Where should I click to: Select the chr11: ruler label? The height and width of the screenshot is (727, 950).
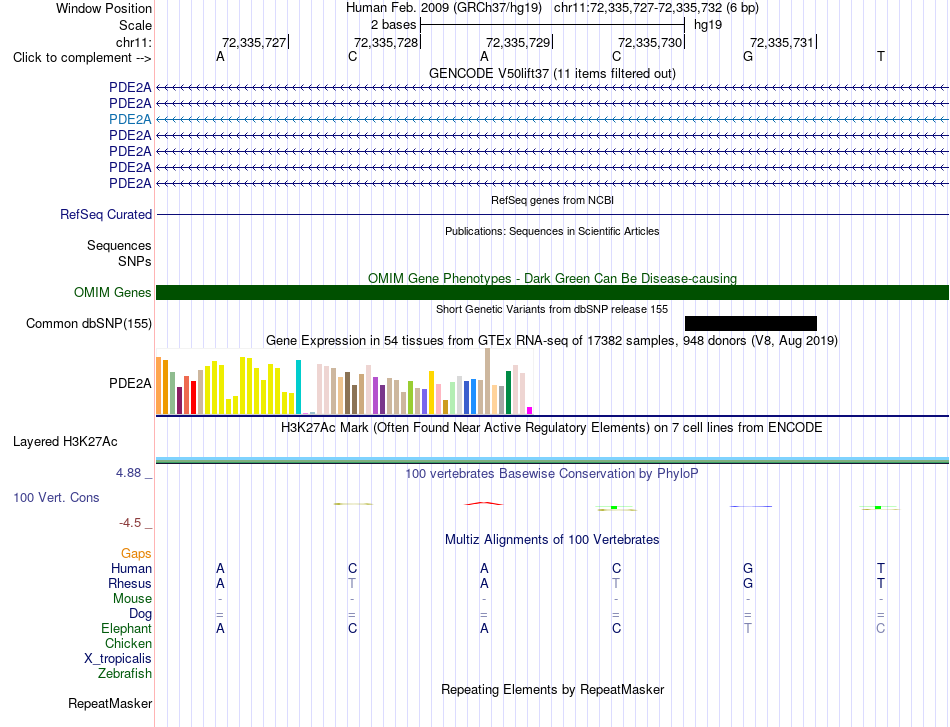tap(134, 42)
